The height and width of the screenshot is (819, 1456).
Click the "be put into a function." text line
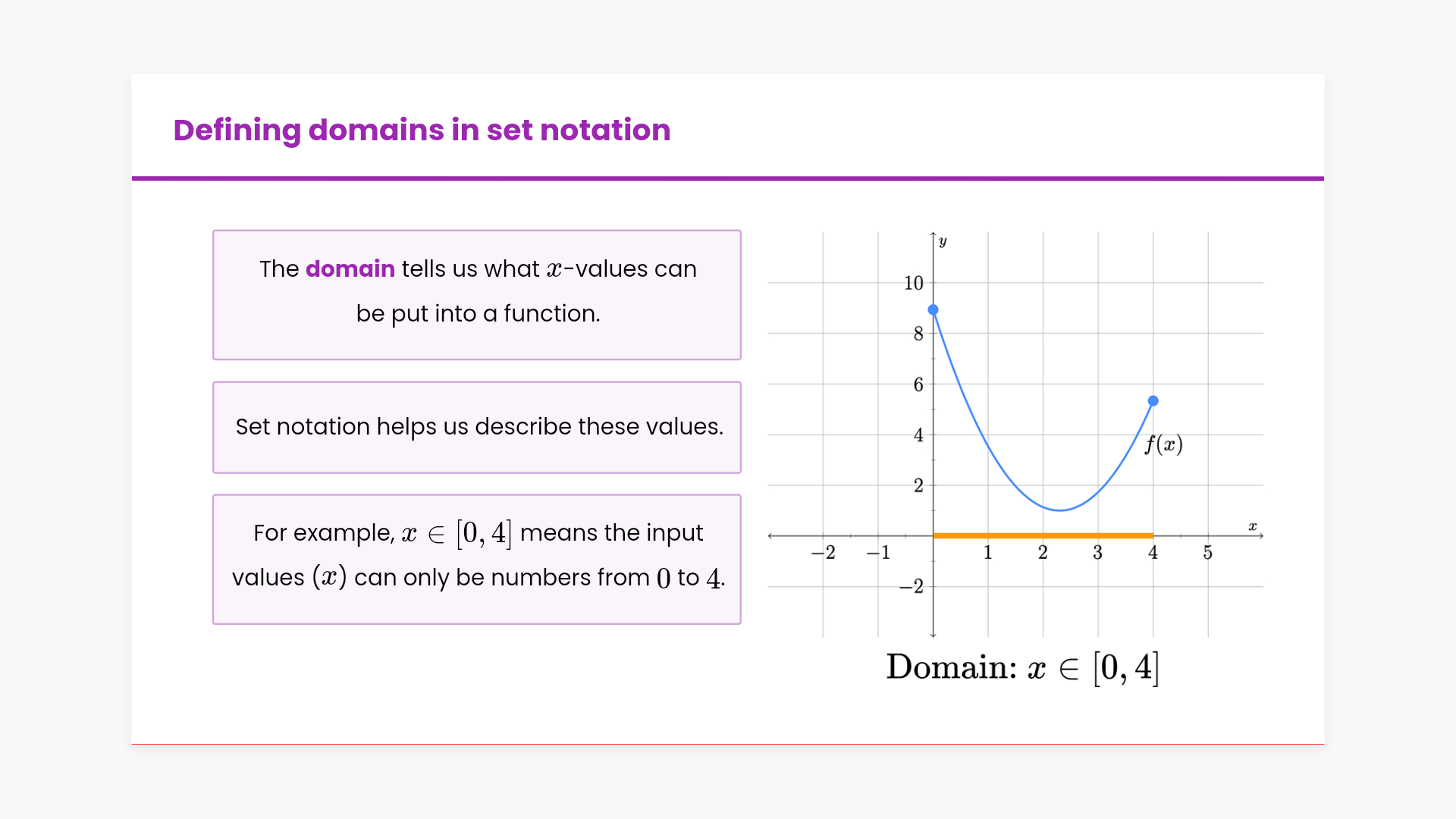(478, 314)
